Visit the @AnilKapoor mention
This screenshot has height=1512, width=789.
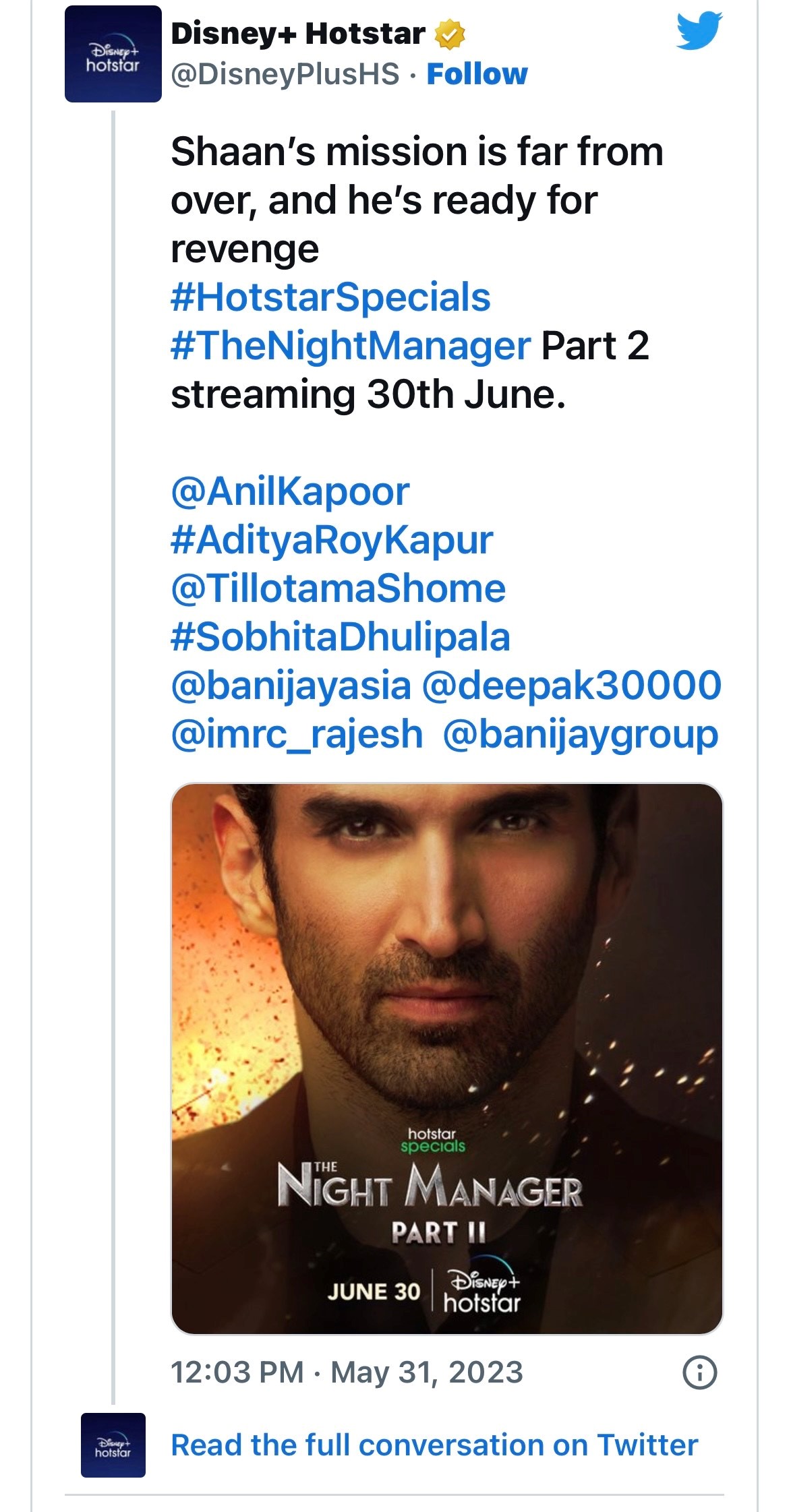click(x=290, y=491)
